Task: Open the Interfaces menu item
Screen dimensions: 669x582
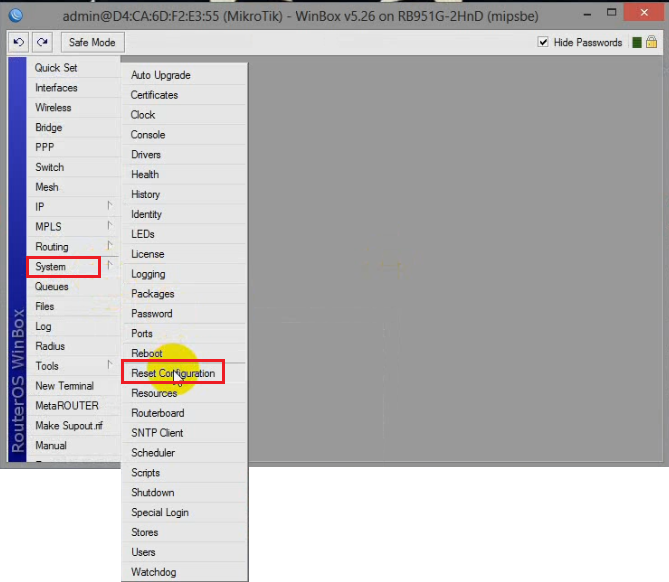Action: pyautogui.click(x=56, y=87)
